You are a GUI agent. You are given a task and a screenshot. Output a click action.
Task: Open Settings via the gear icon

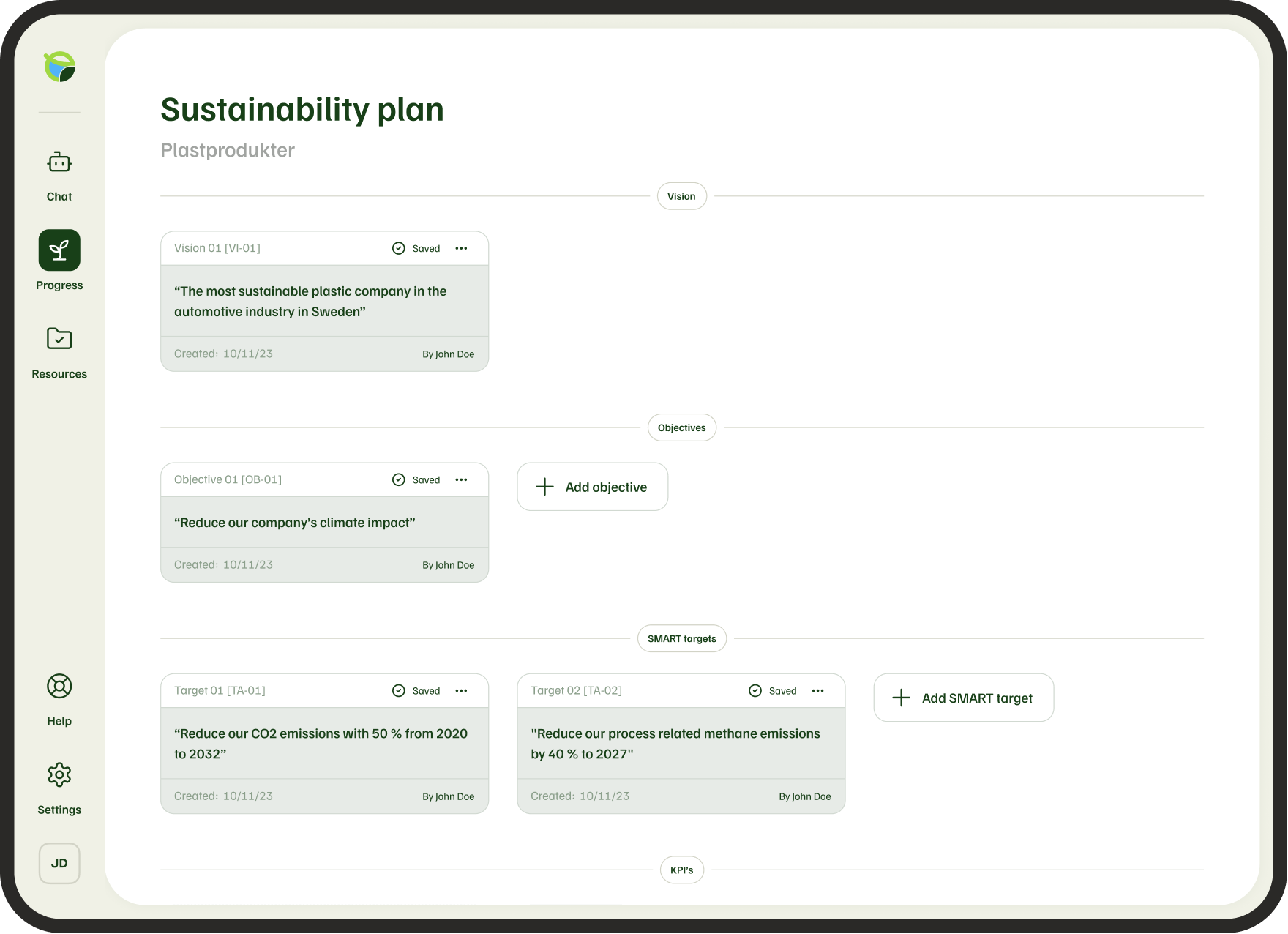(x=59, y=775)
